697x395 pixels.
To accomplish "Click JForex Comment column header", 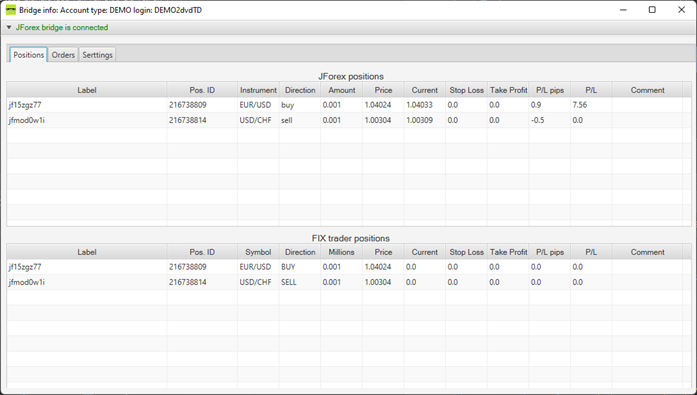I will [647, 90].
